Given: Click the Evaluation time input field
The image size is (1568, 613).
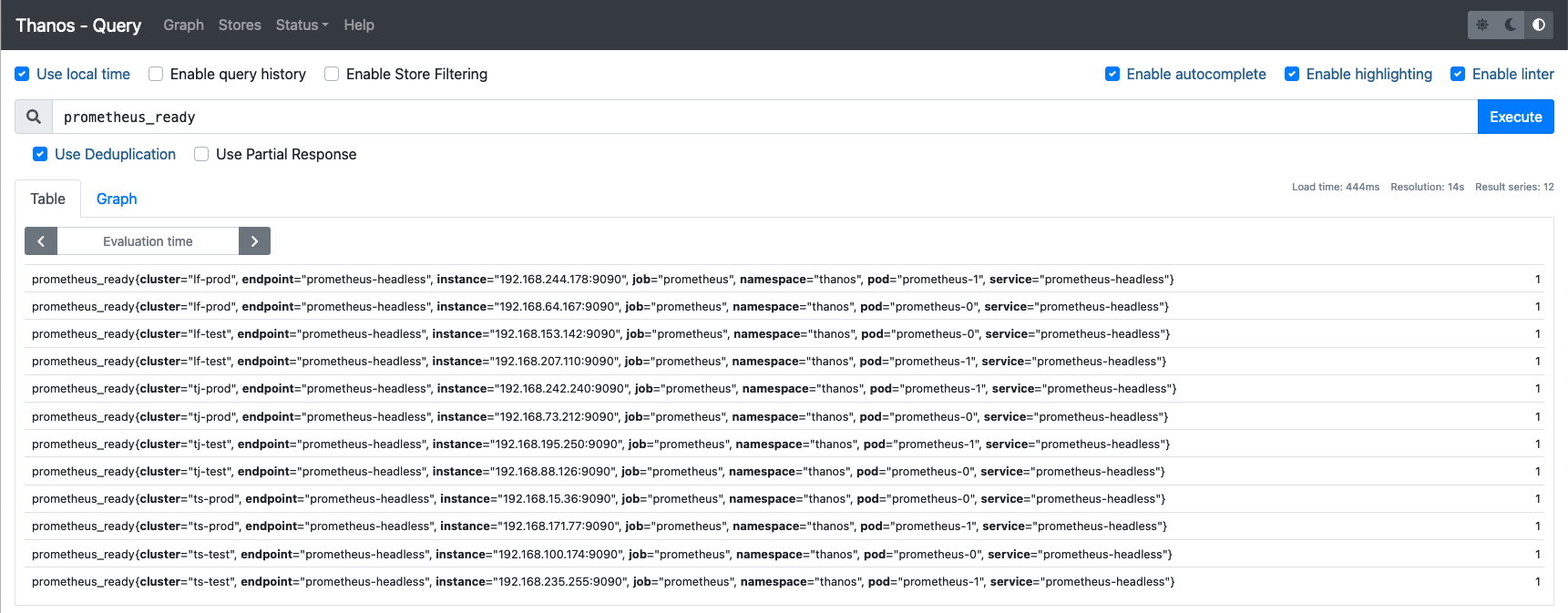Looking at the screenshot, I should [148, 241].
